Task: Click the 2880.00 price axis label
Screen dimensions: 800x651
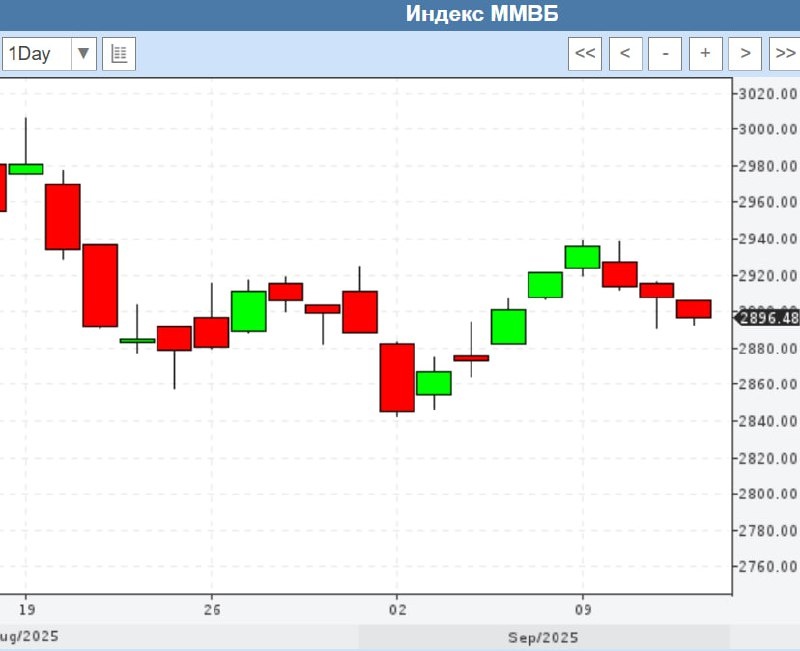Action: click(x=768, y=349)
